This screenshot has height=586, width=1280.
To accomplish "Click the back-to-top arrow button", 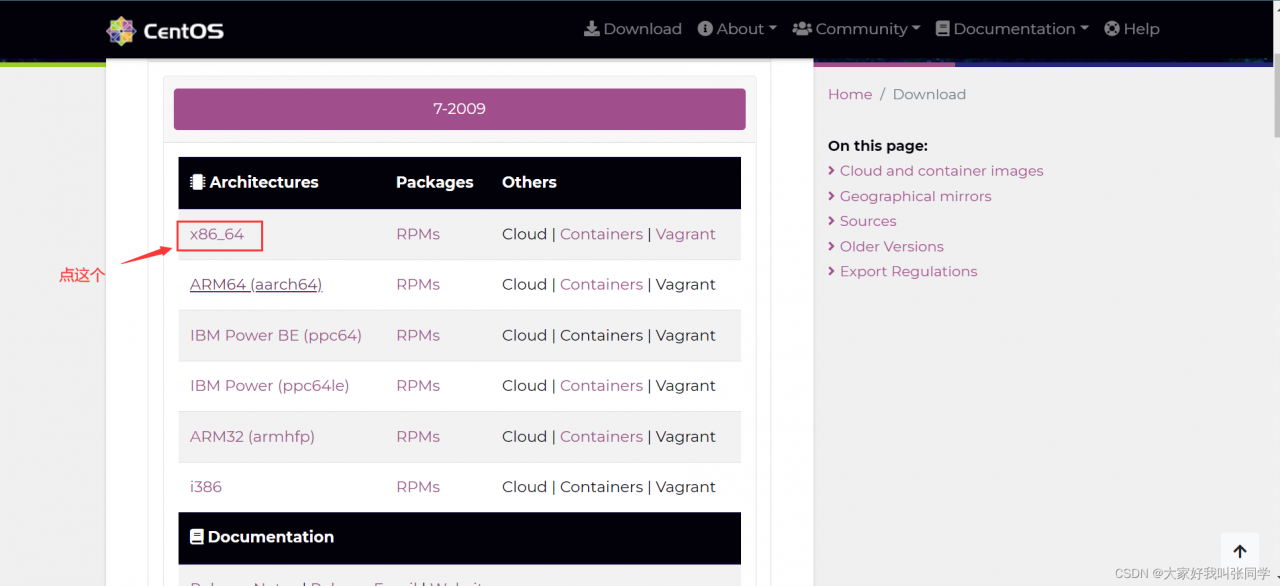I will (x=1240, y=551).
